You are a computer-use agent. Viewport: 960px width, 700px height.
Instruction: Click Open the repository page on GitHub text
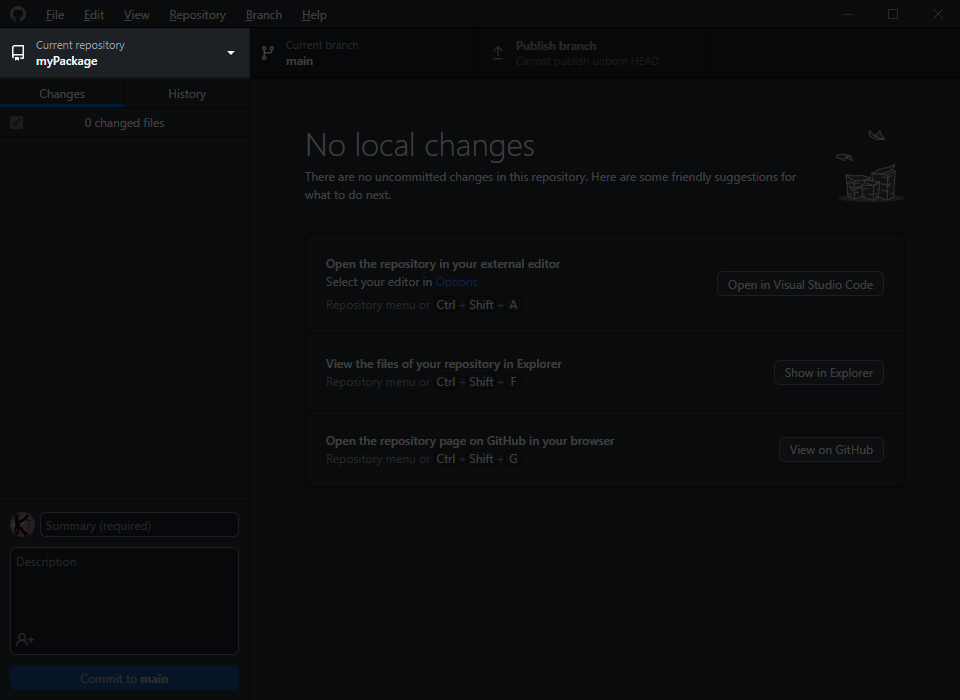pos(470,441)
